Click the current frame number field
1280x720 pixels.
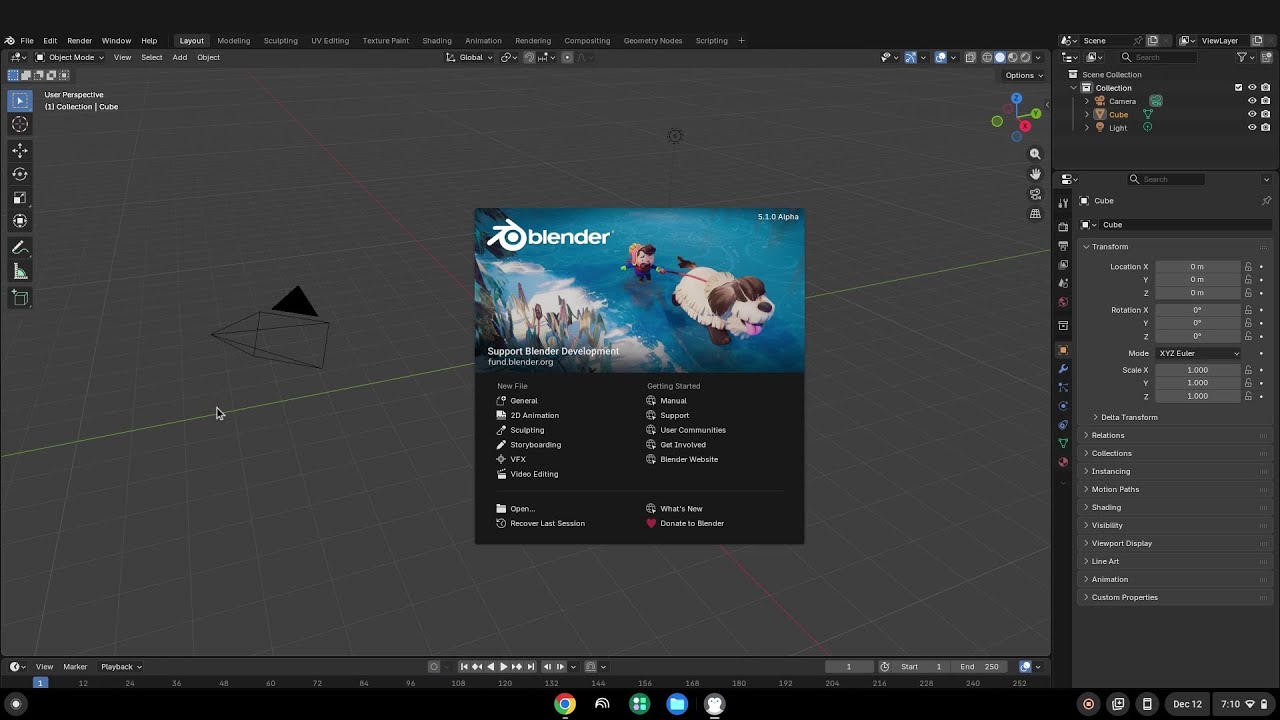(x=849, y=667)
